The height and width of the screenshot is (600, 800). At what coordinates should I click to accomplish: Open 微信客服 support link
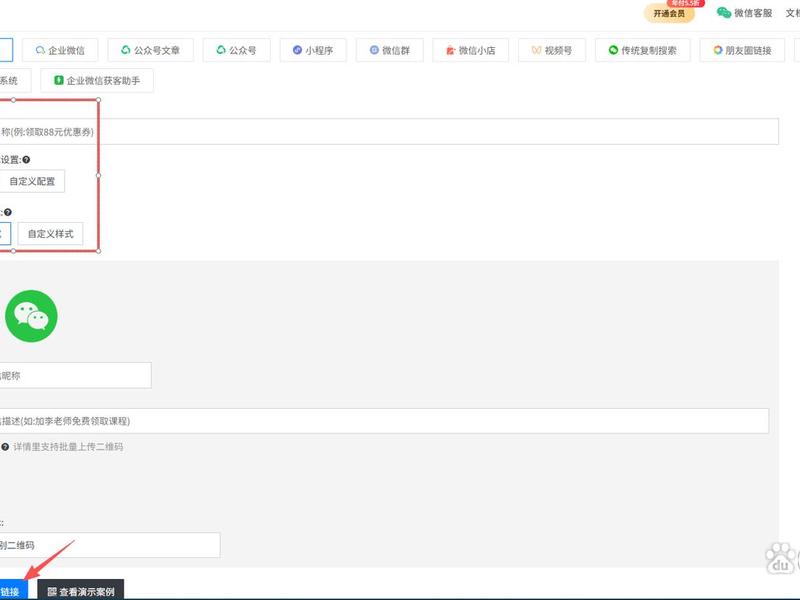coord(753,13)
